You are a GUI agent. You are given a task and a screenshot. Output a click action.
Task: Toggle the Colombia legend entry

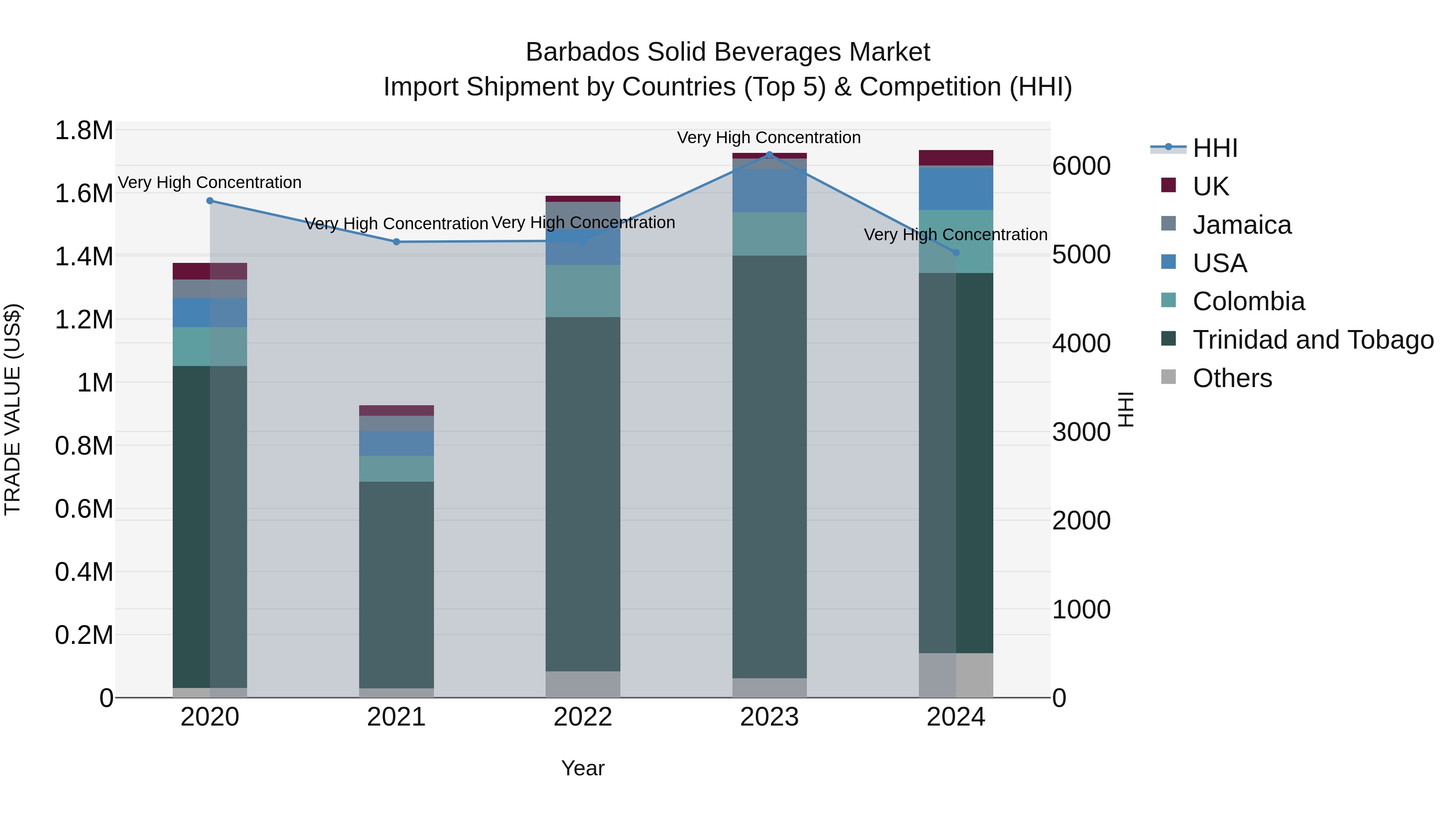[1232, 301]
